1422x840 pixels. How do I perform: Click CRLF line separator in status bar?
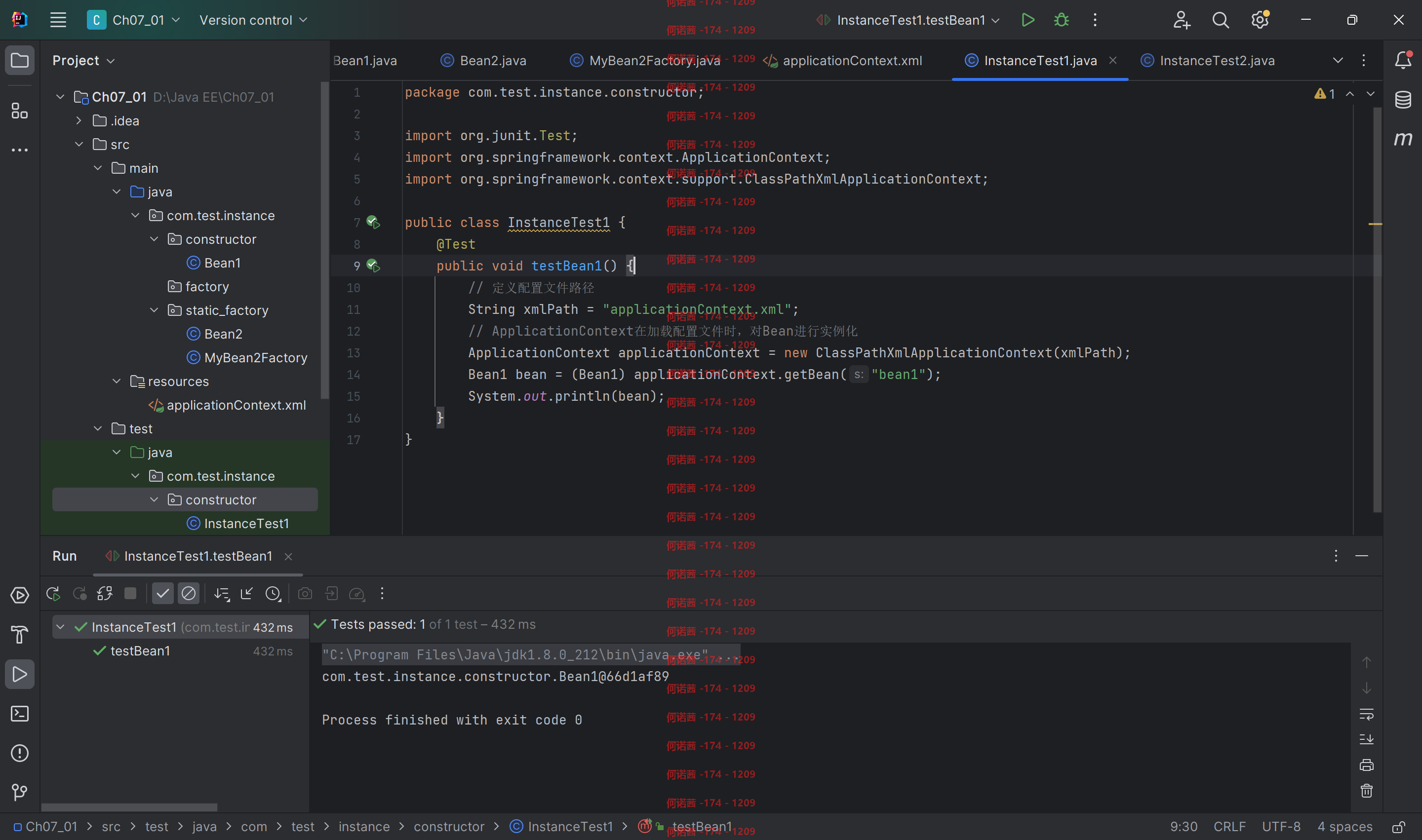pyautogui.click(x=1229, y=827)
